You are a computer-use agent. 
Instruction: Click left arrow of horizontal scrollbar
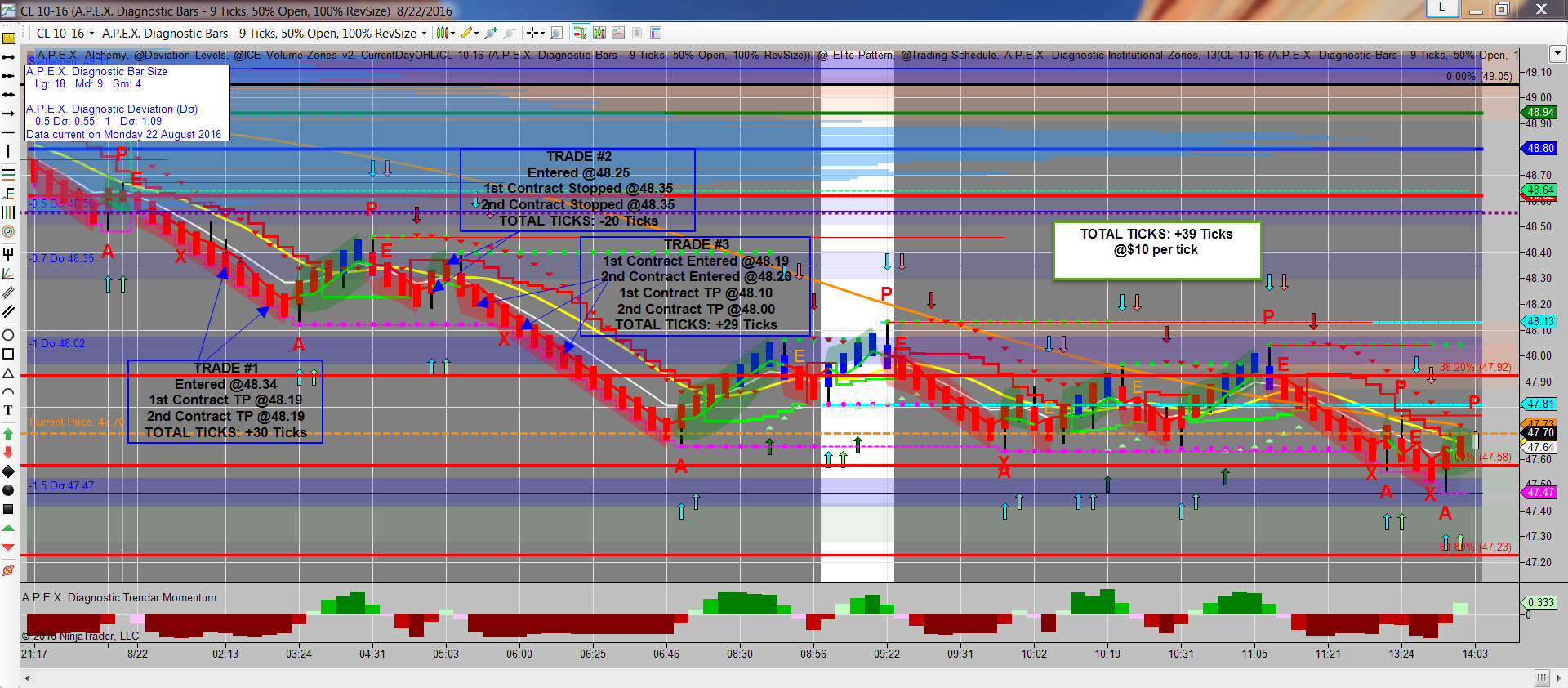[x=28, y=678]
